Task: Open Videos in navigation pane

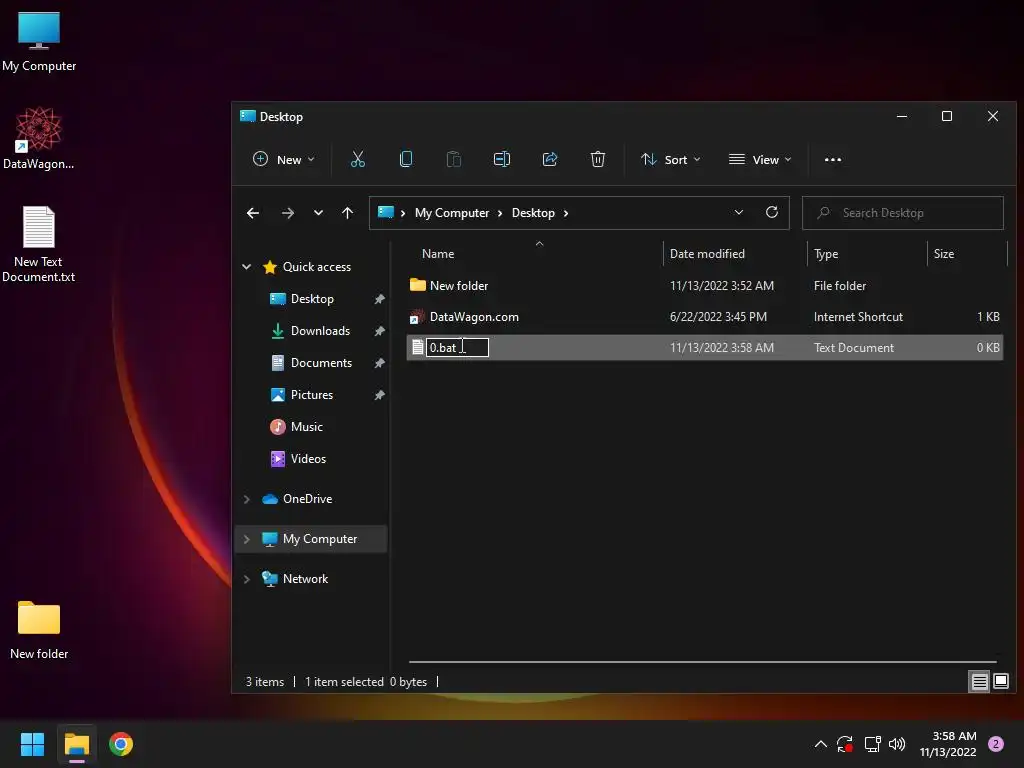Action: [x=308, y=458]
